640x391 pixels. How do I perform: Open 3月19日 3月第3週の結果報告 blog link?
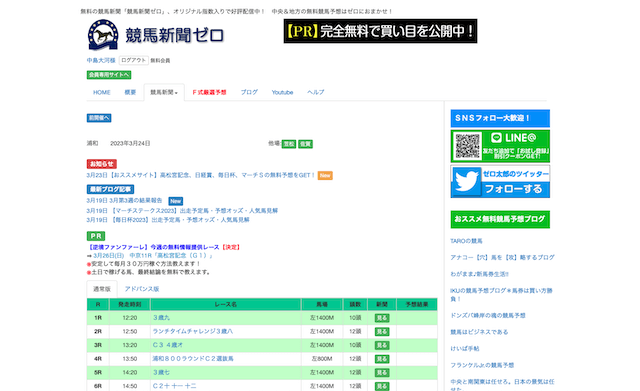pyautogui.click(x=124, y=200)
